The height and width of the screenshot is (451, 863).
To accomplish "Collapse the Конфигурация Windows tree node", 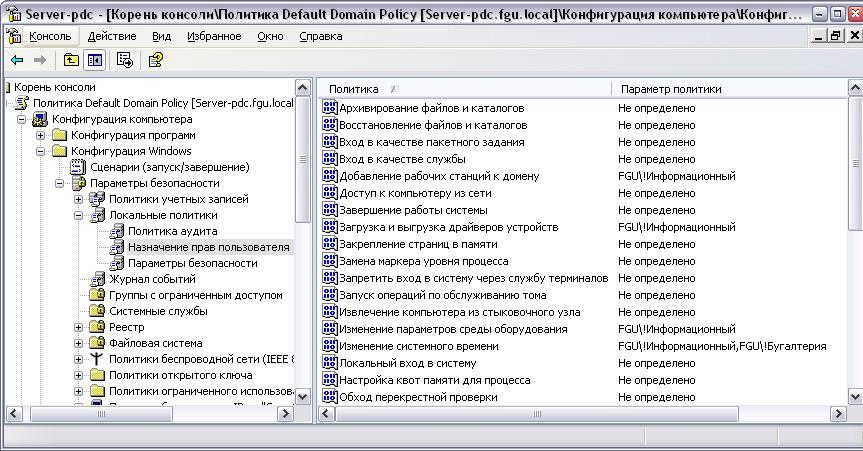I will [42, 151].
